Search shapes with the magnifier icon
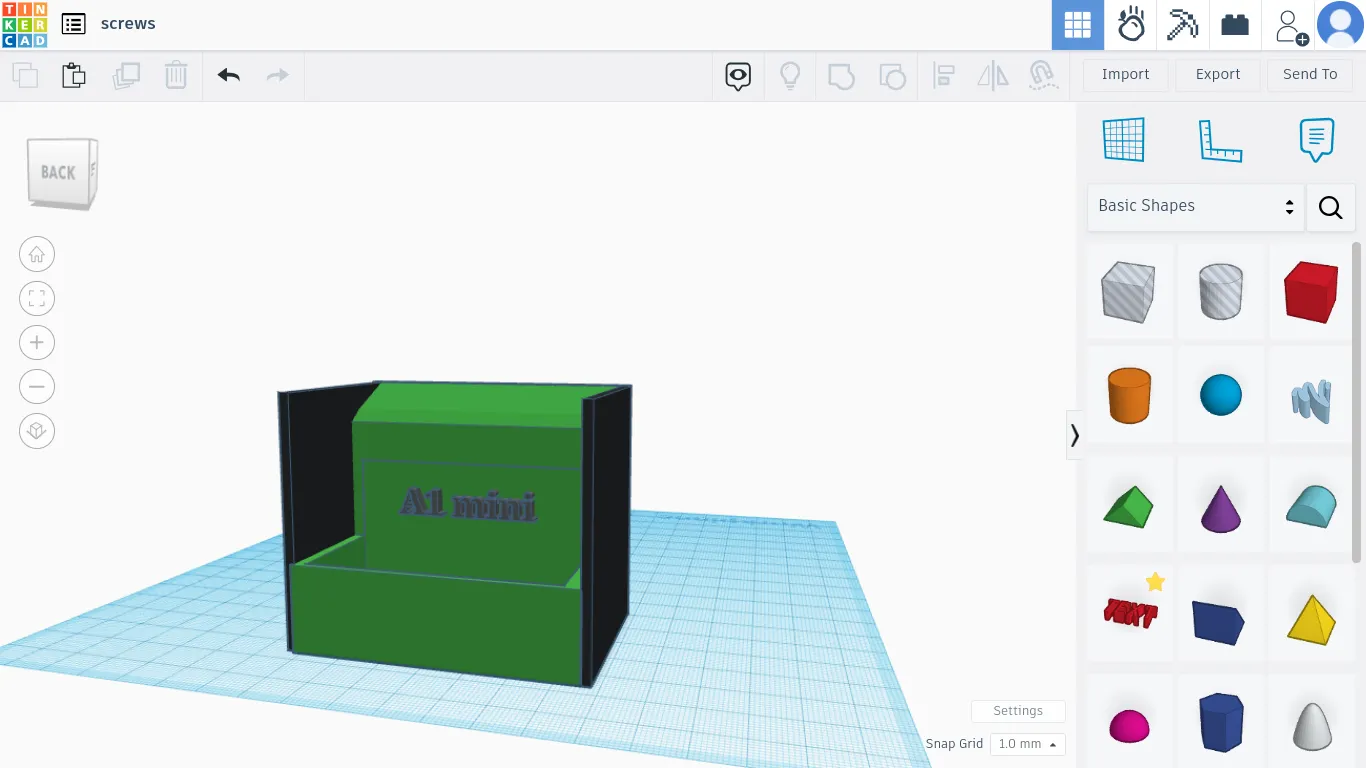 1331,207
